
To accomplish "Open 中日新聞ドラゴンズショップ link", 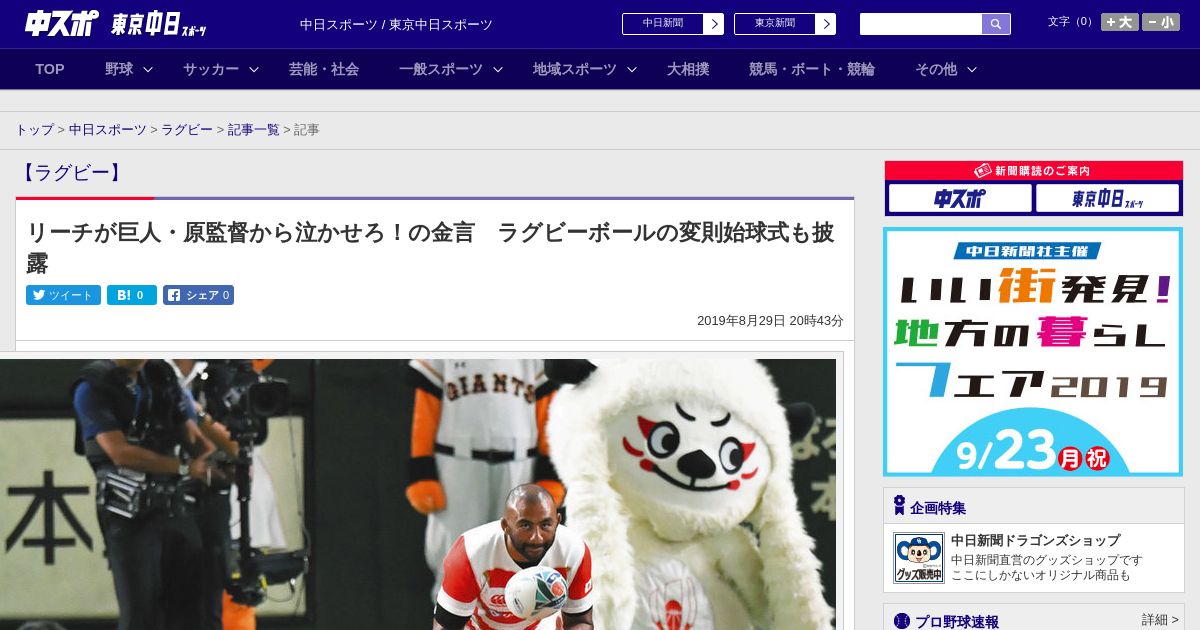I will click(x=1036, y=540).
